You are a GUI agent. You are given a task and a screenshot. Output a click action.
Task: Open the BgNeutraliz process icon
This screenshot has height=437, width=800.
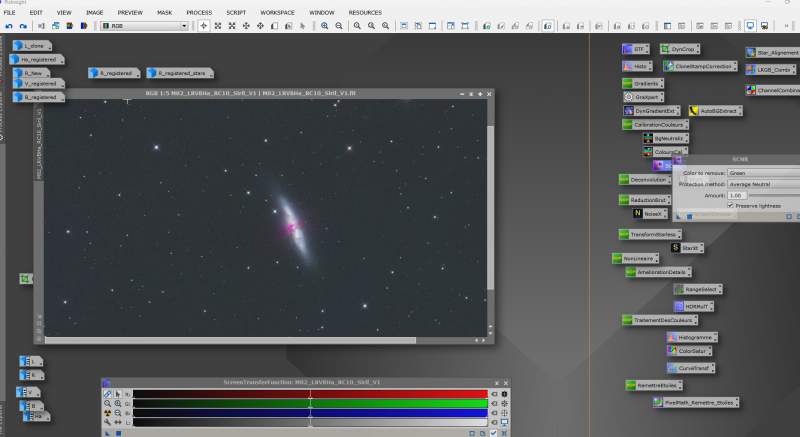[666, 138]
